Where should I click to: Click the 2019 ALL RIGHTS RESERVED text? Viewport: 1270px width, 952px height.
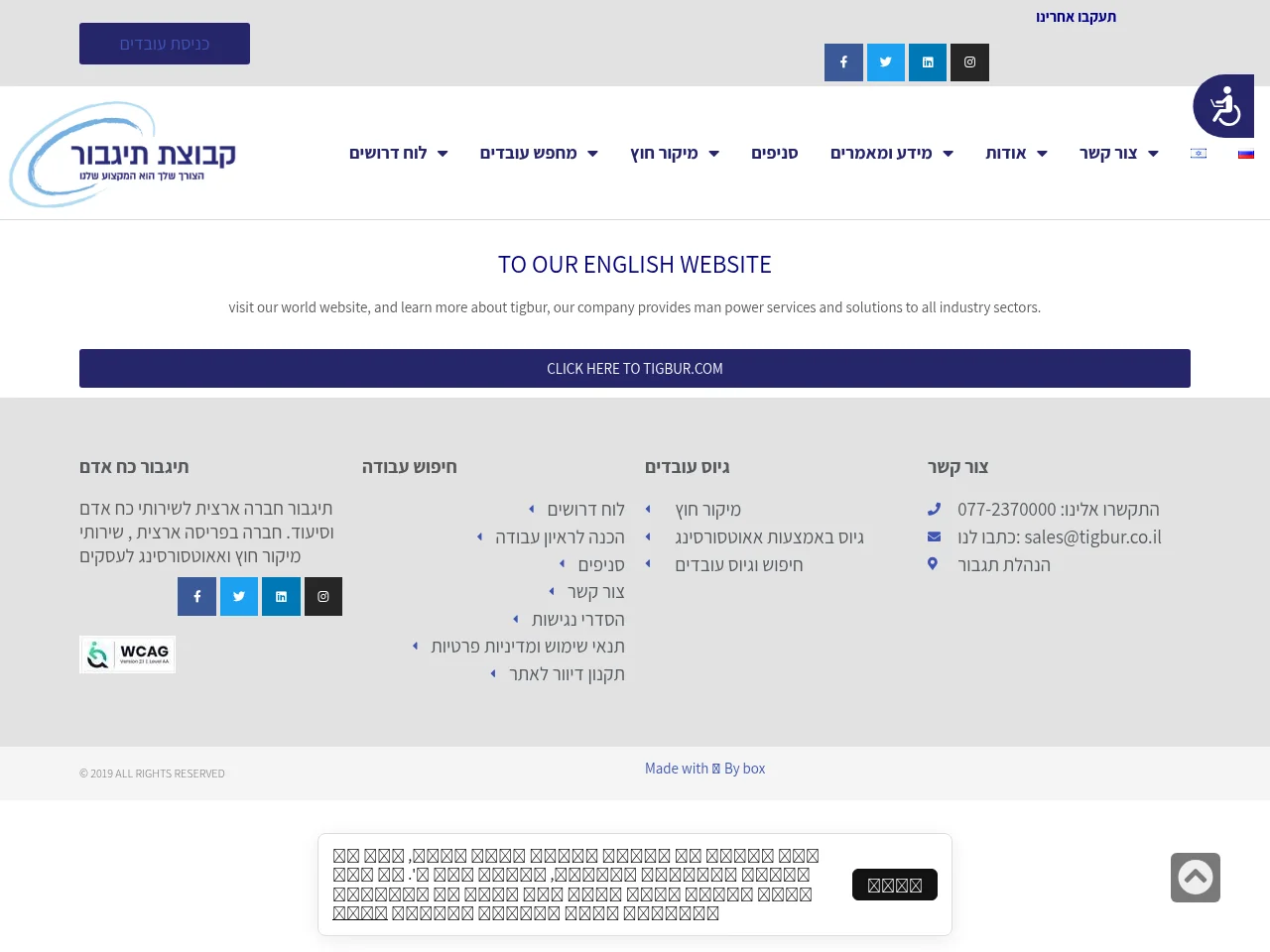pyautogui.click(x=152, y=773)
